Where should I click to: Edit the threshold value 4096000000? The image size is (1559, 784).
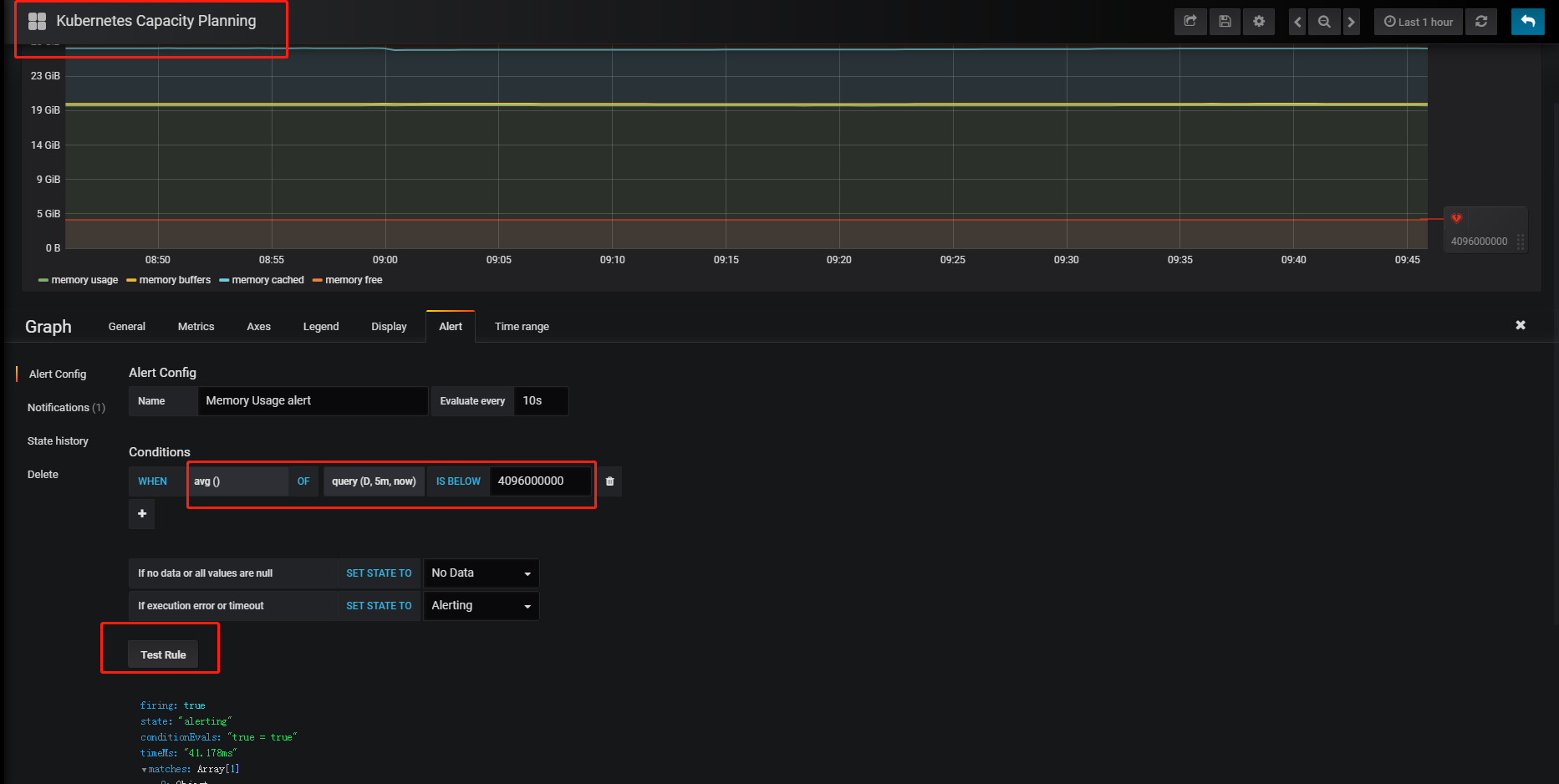pyautogui.click(x=540, y=481)
